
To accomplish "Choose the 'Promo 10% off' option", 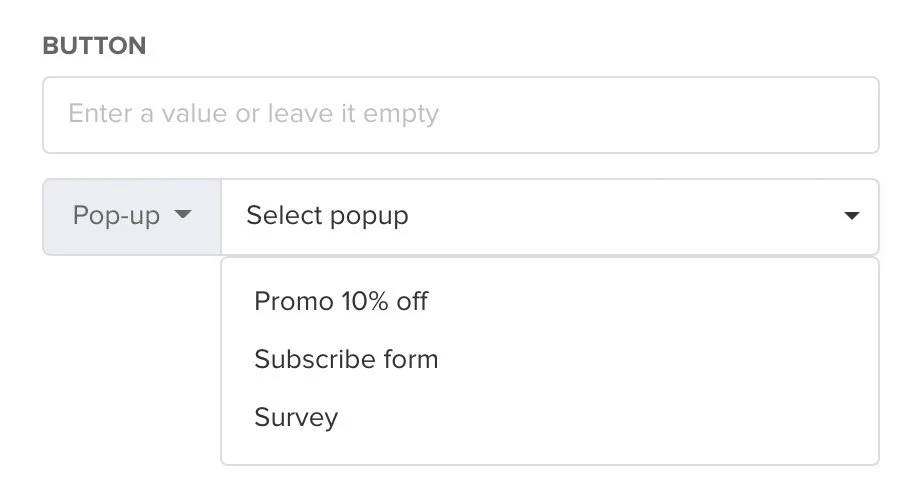I will coord(341,301).
